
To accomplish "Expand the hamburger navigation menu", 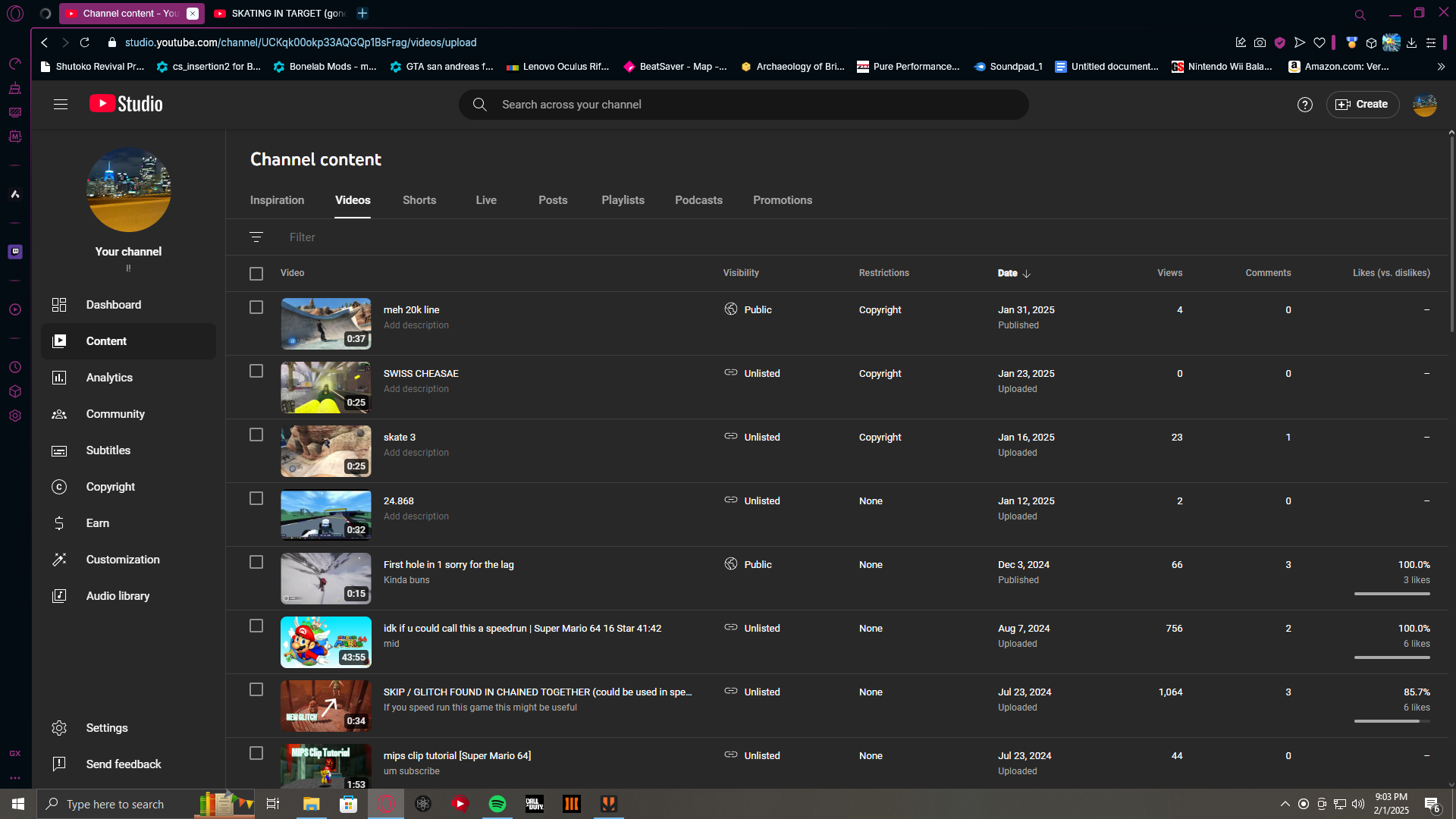I will click(61, 105).
